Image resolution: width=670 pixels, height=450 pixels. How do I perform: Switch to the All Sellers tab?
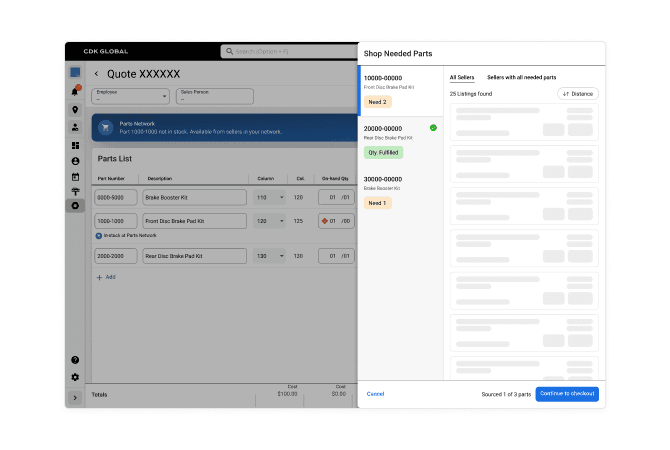pyautogui.click(x=462, y=77)
